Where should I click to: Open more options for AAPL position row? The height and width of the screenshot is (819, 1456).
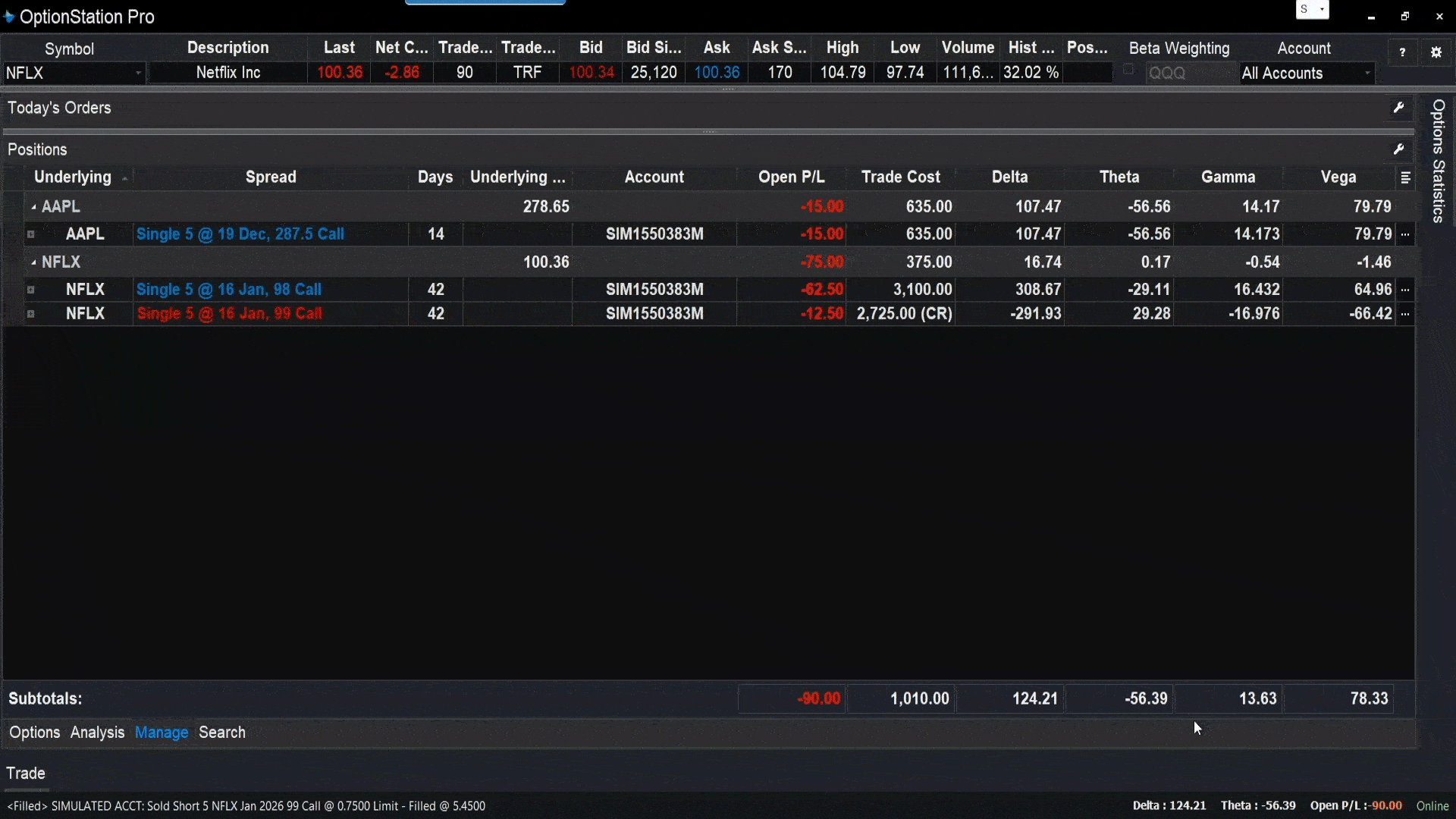tap(1405, 234)
